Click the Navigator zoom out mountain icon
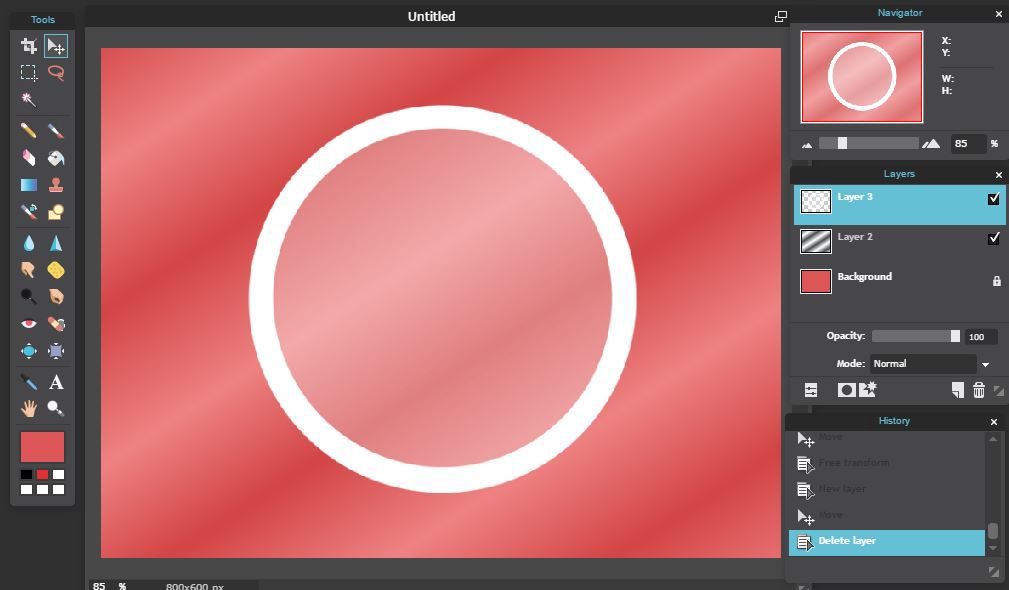Screen dimensions: 1009x590 click(807, 145)
